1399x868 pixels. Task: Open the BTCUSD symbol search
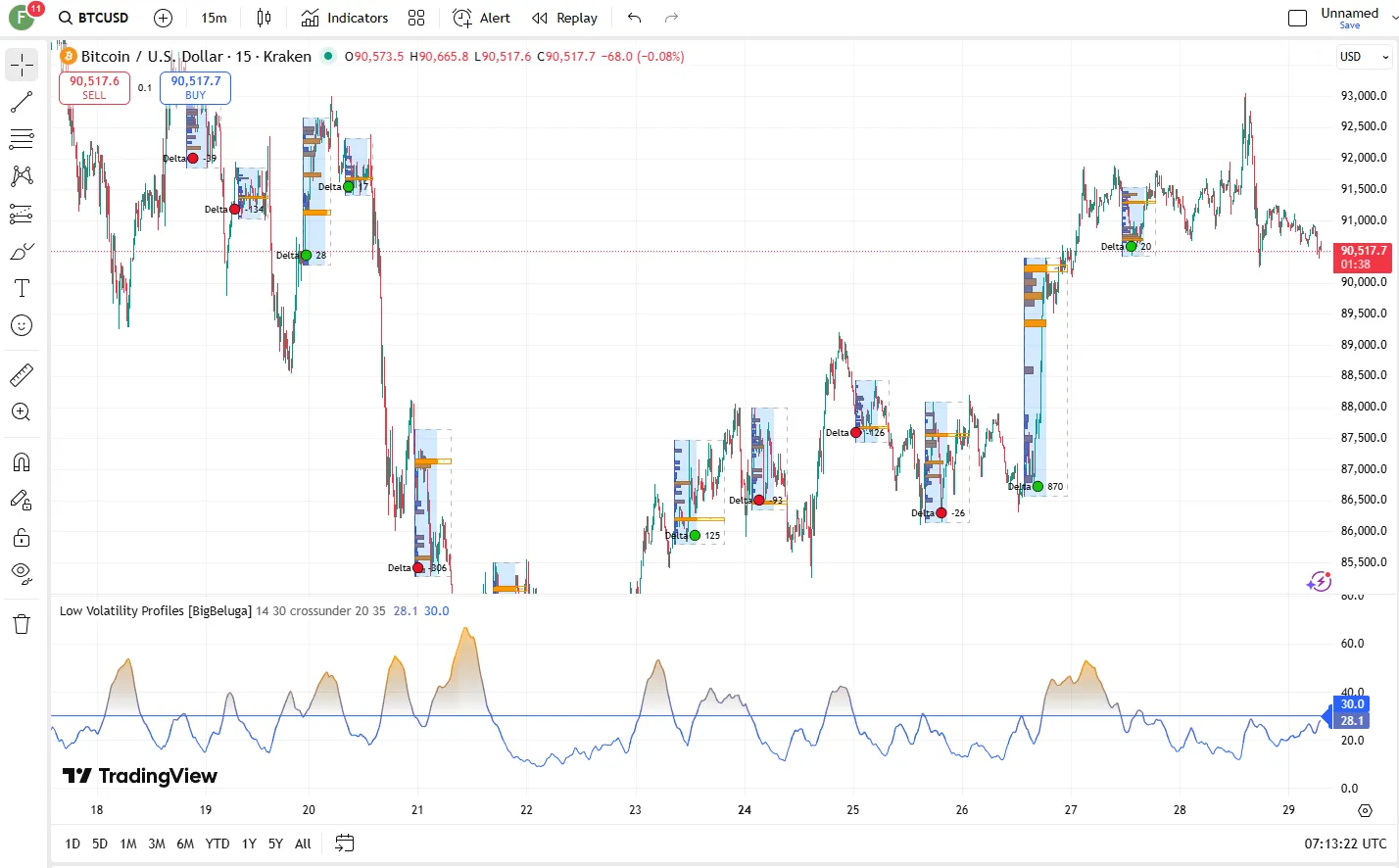[x=94, y=18]
